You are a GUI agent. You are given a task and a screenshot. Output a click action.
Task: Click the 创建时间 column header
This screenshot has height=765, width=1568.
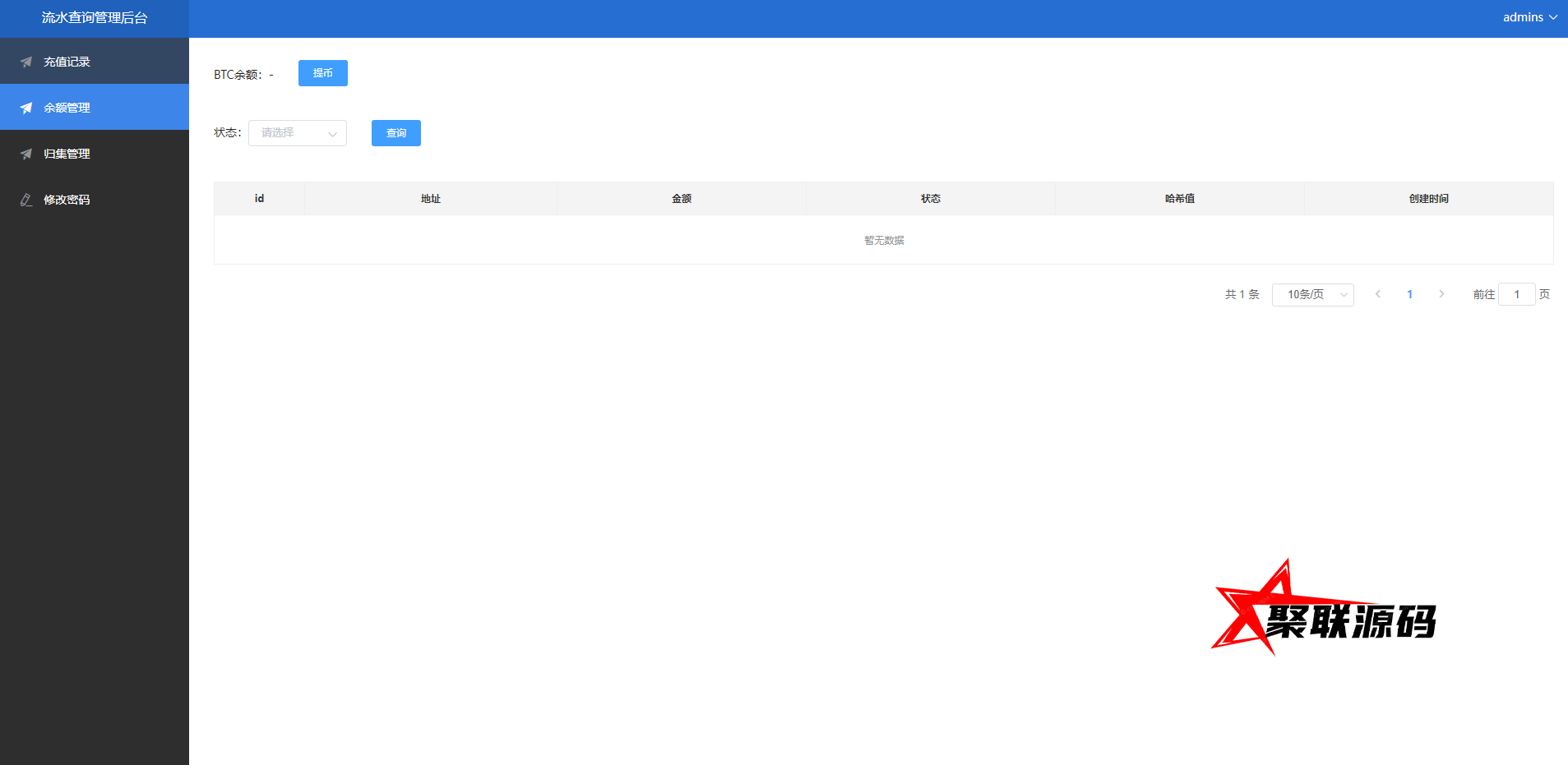point(1429,199)
